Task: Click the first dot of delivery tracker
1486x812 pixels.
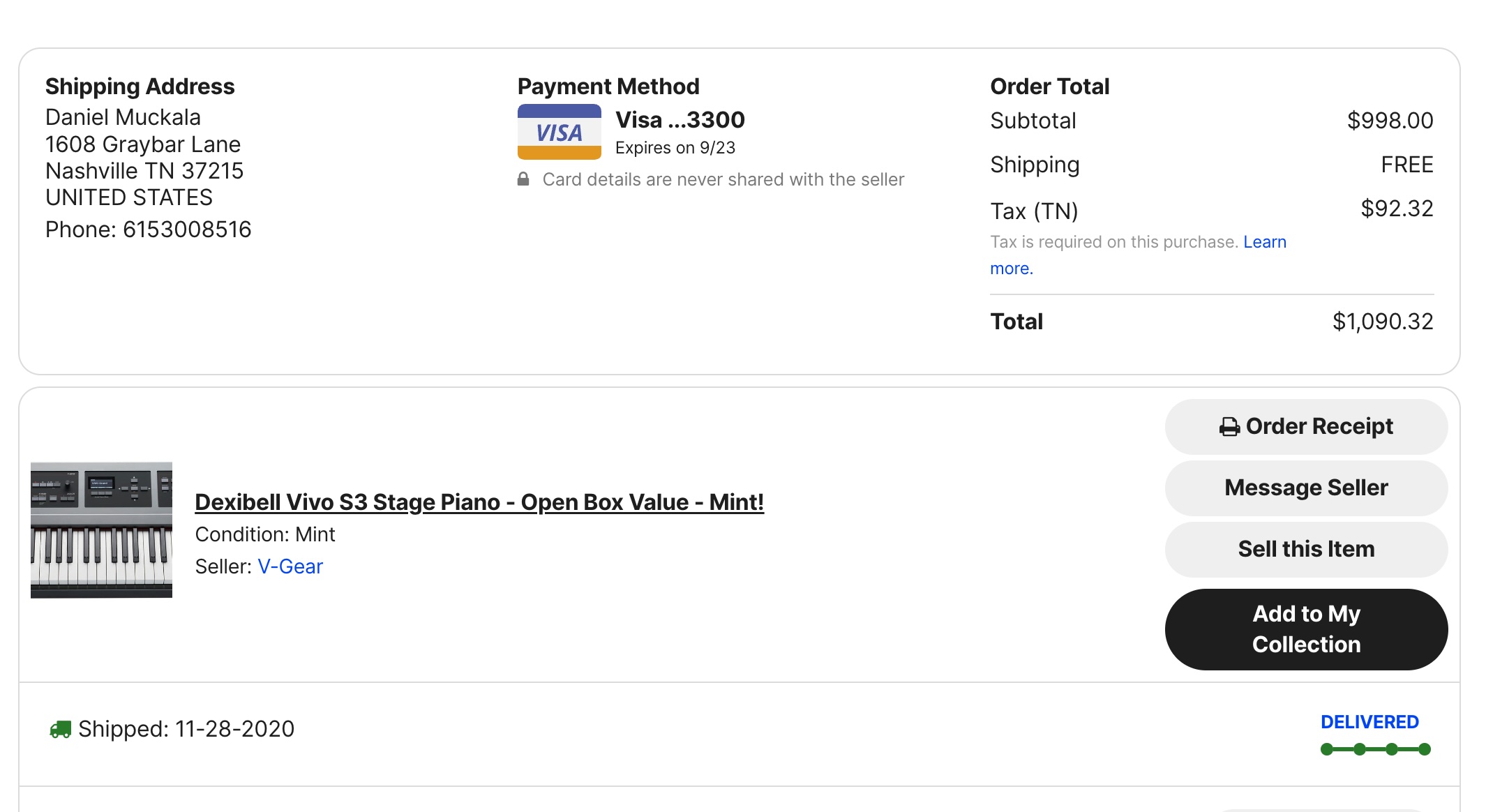Action: click(1327, 749)
